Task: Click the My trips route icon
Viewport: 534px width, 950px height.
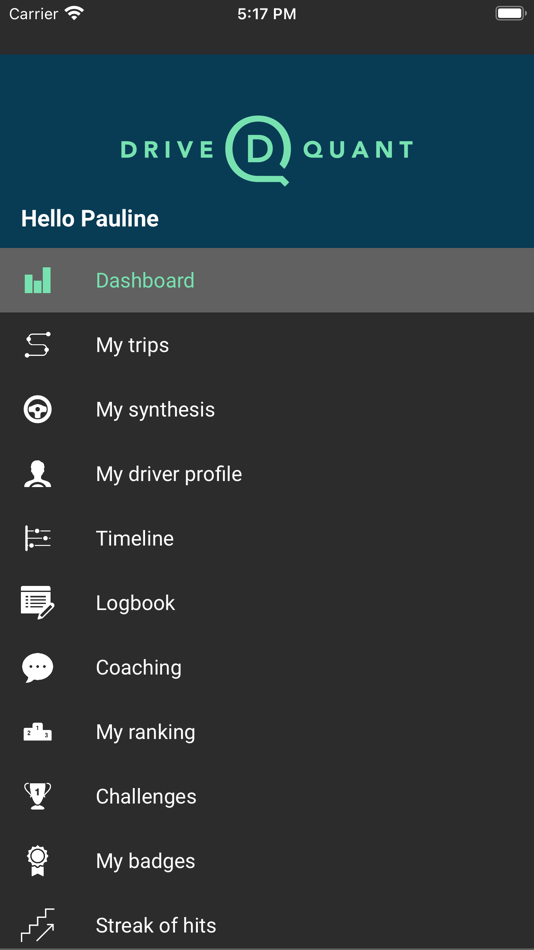Action: click(x=38, y=345)
